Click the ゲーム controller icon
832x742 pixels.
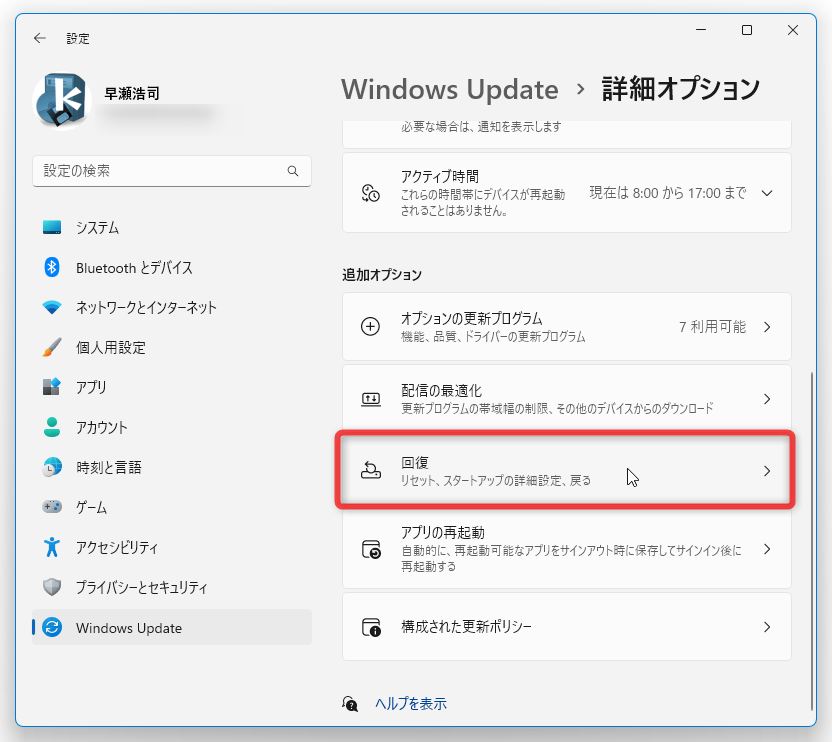tap(52, 507)
